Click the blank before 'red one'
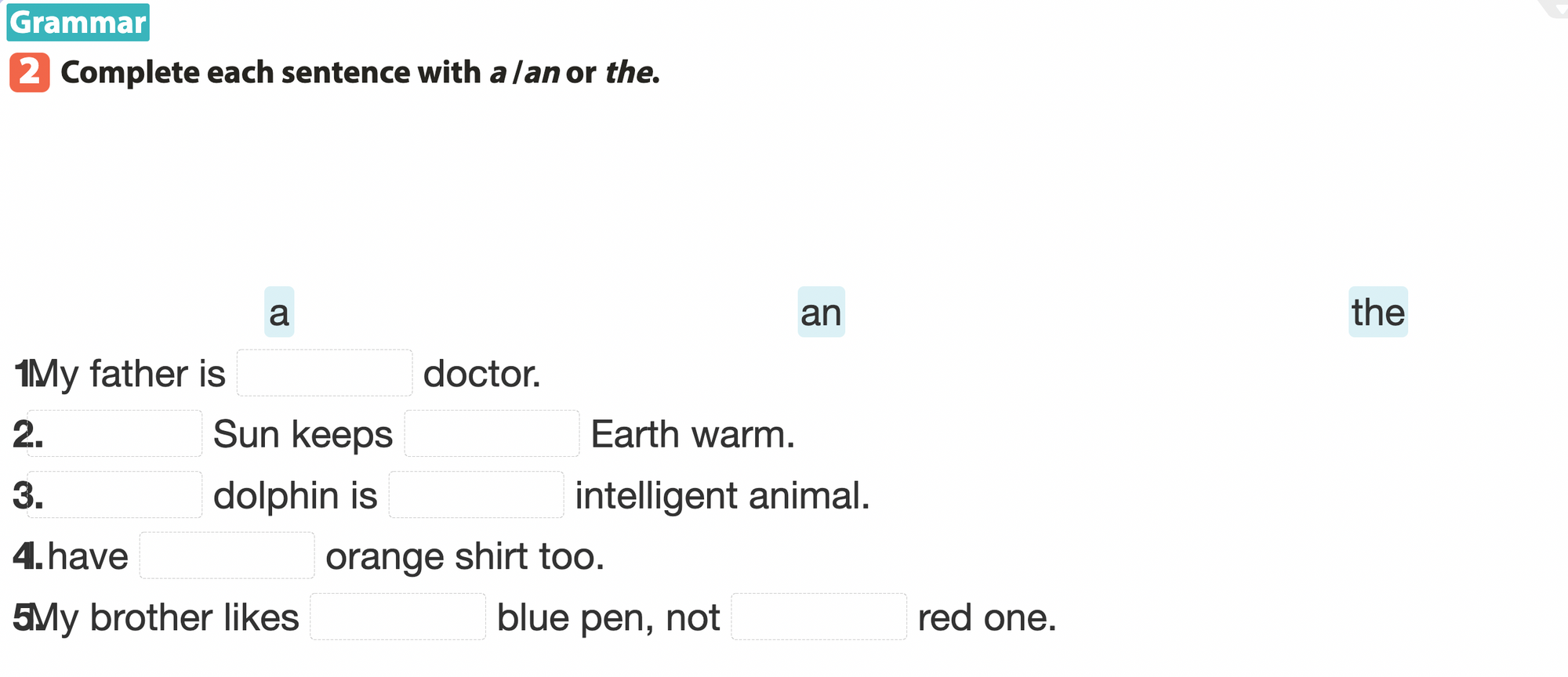The width and height of the screenshot is (1568, 677). [818, 617]
